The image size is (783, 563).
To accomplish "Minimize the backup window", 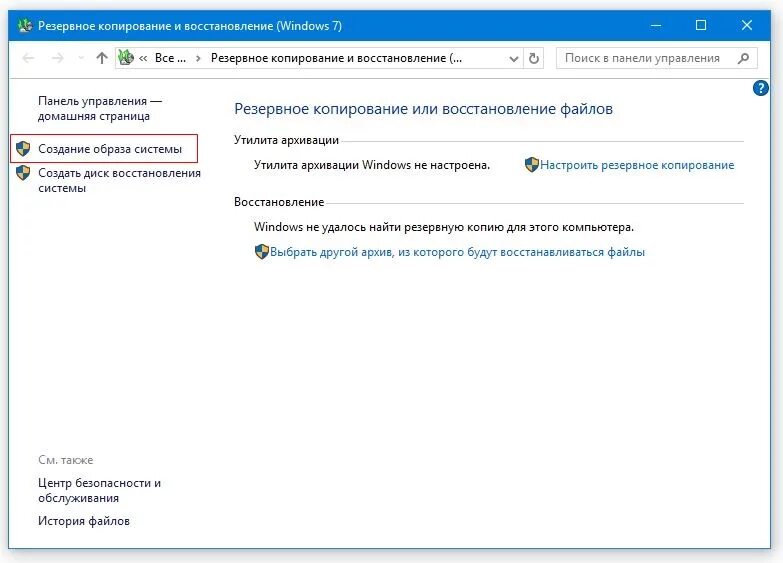I will (656, 25).
